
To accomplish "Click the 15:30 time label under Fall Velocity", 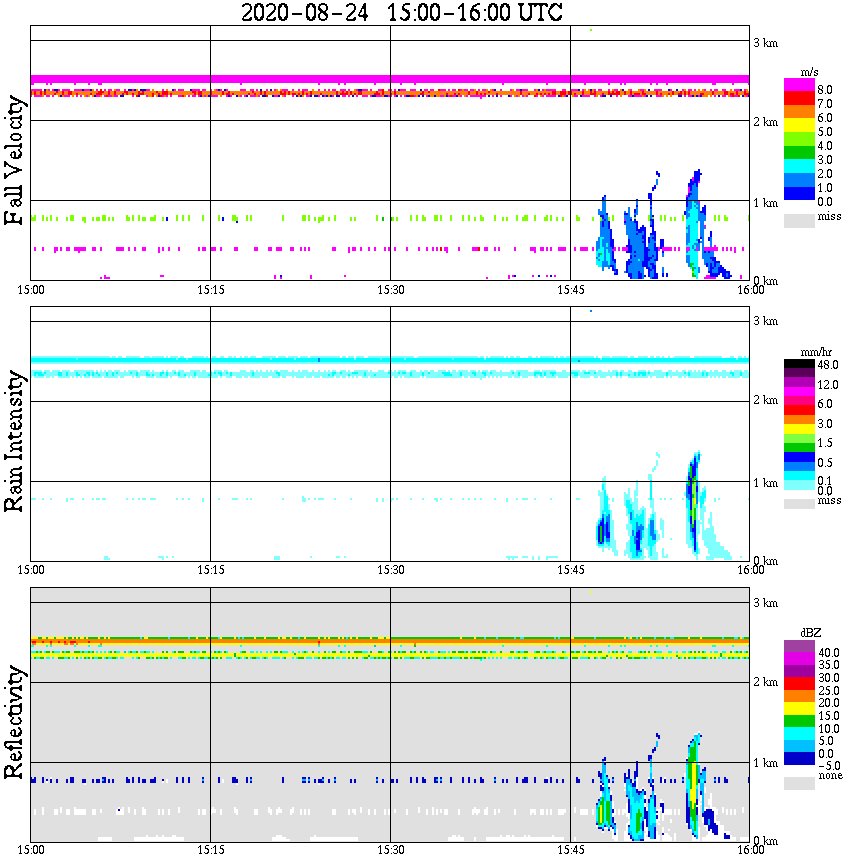I will [x=391, y=290].
